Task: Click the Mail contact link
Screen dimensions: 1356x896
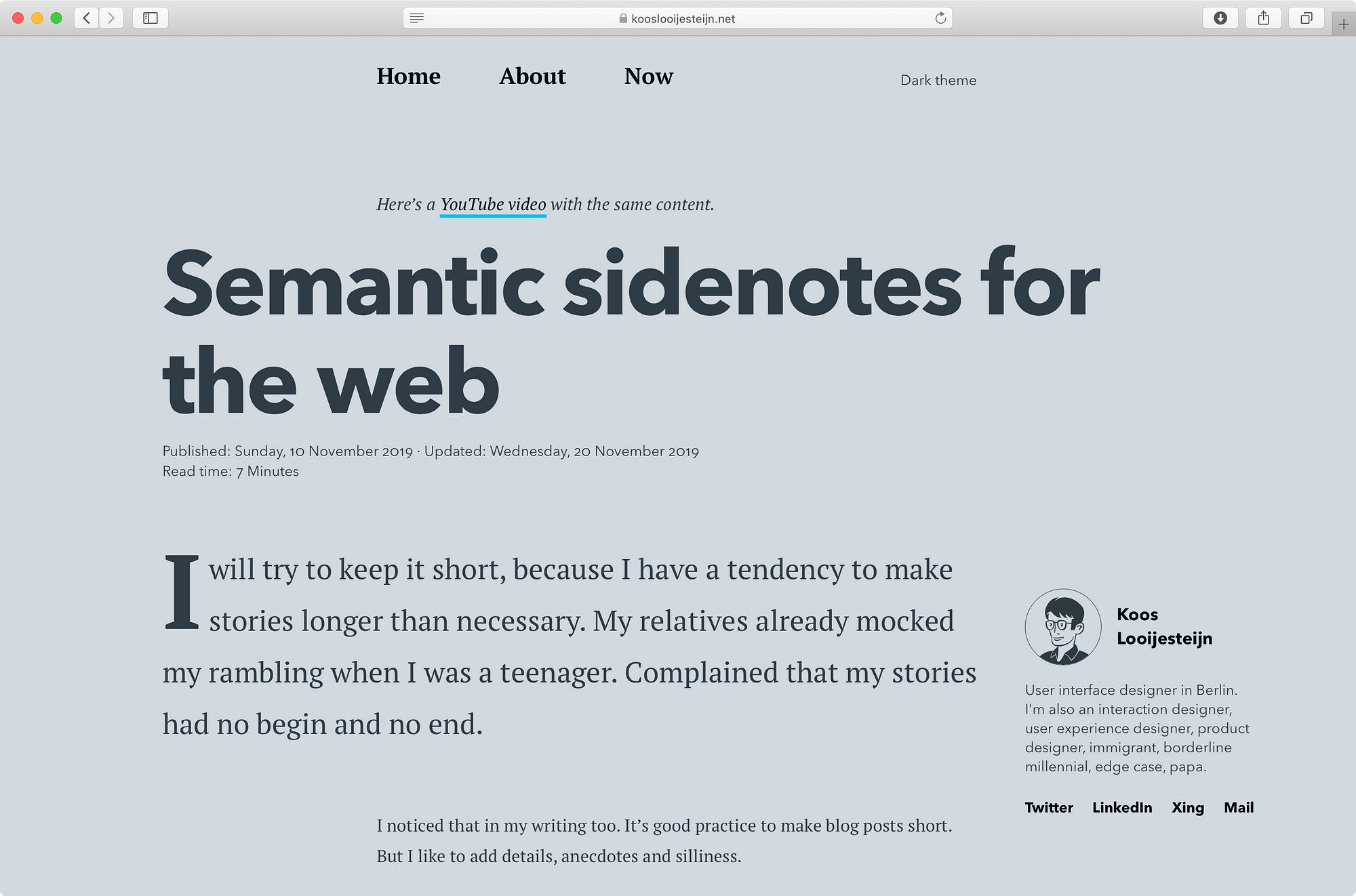Action: point(1239,807)
